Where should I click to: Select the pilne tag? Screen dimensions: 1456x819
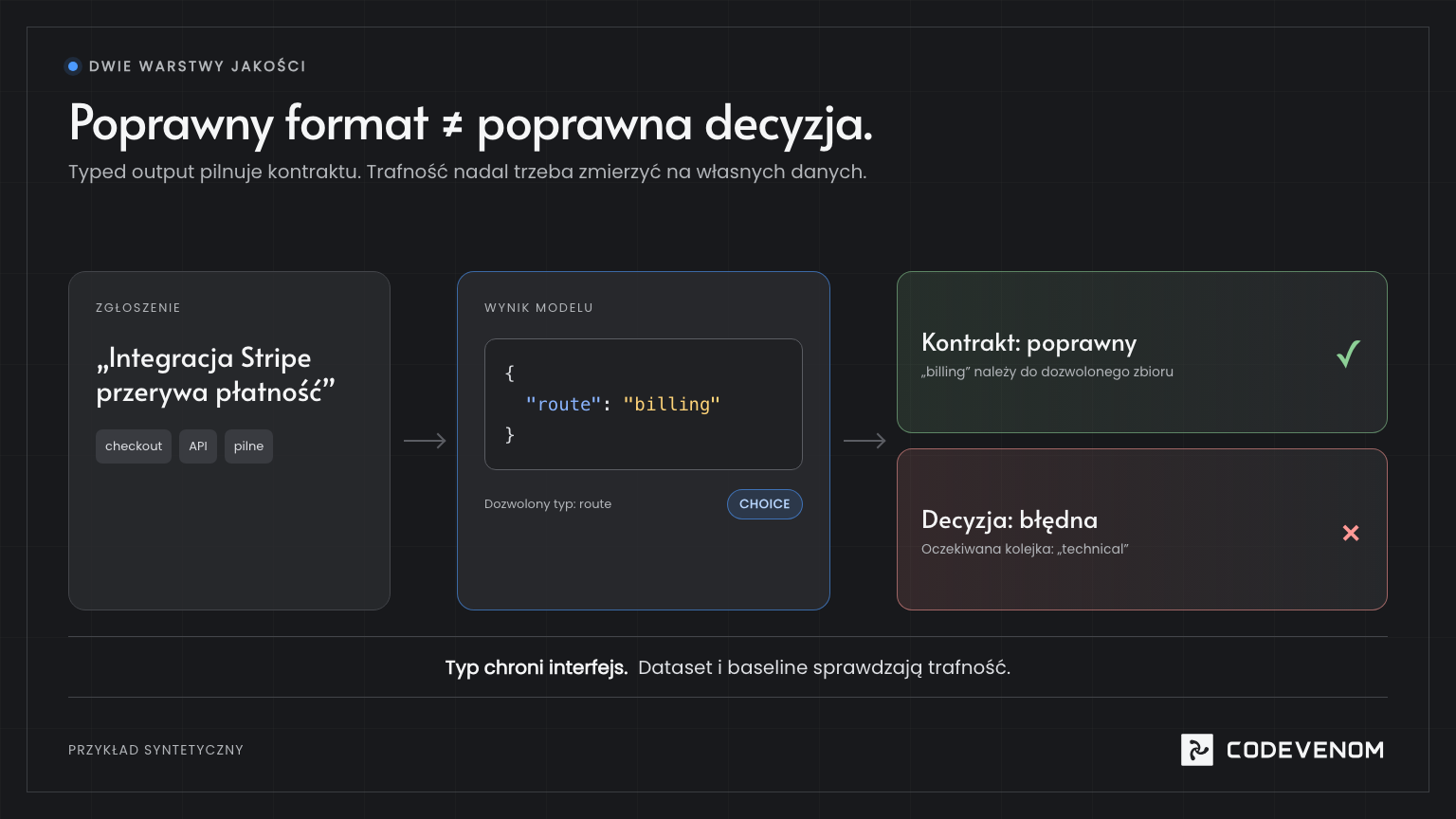248,446
